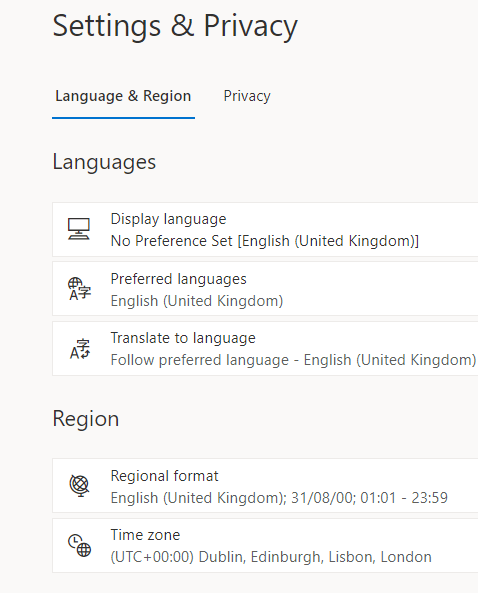Click the Display language monitor icon
Viewport: 478px width, 593px height.
(79, 229)
